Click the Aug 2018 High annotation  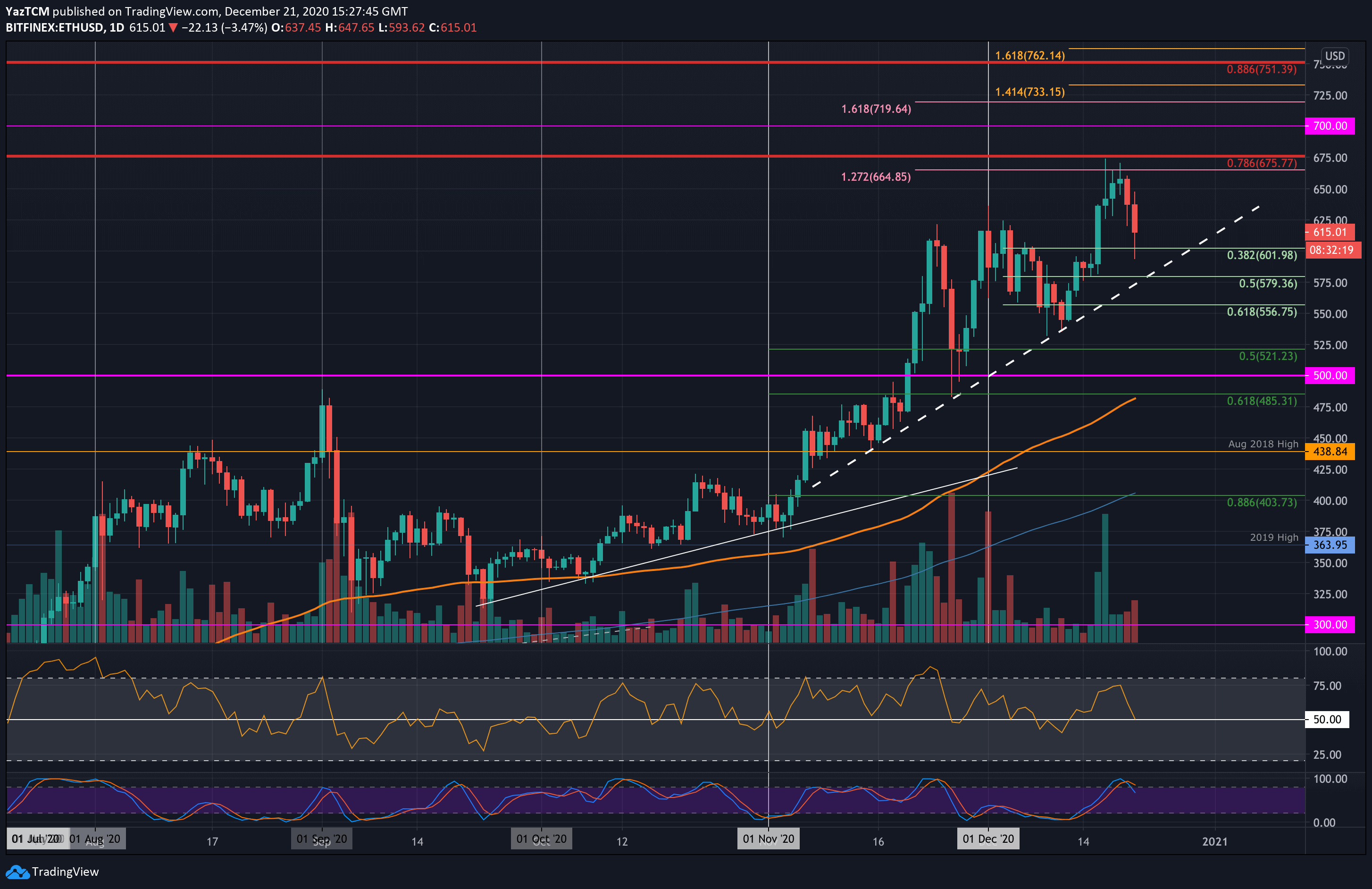coord(1263,444)
